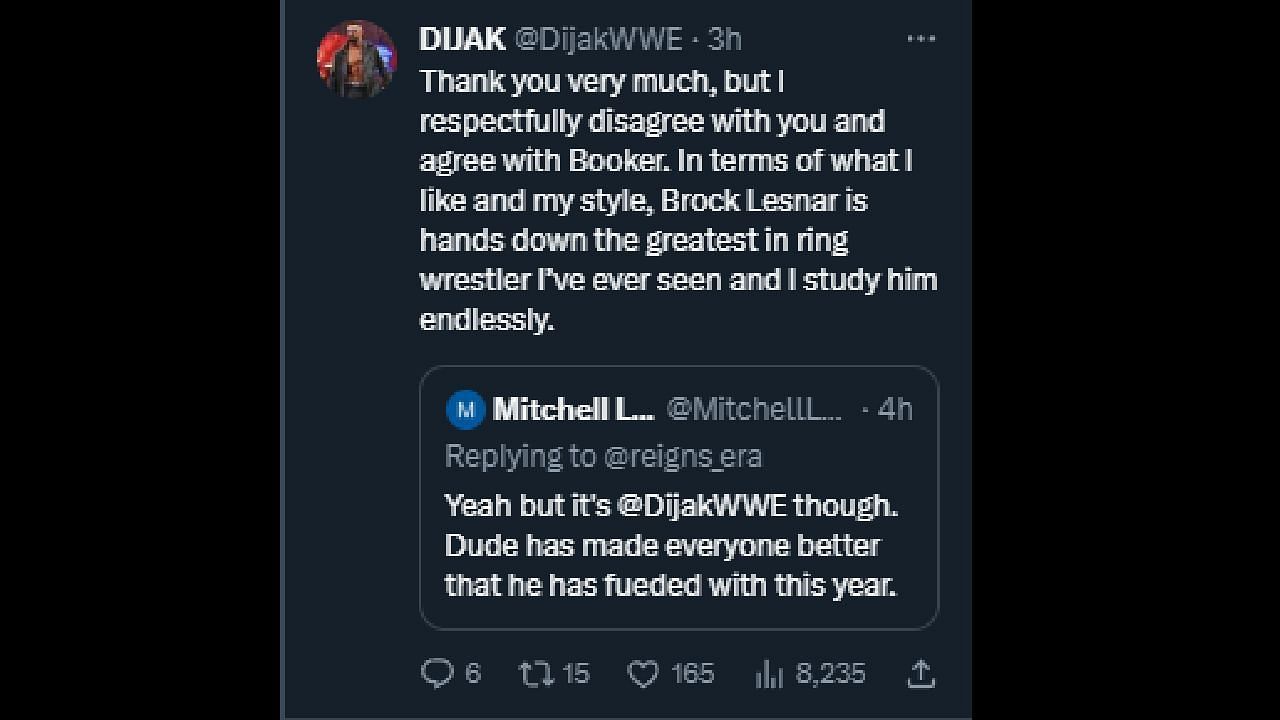The width and height of the screenshot is (1280, 720).
Task: Open the 3h tweet timestamp
Action: 724,39
